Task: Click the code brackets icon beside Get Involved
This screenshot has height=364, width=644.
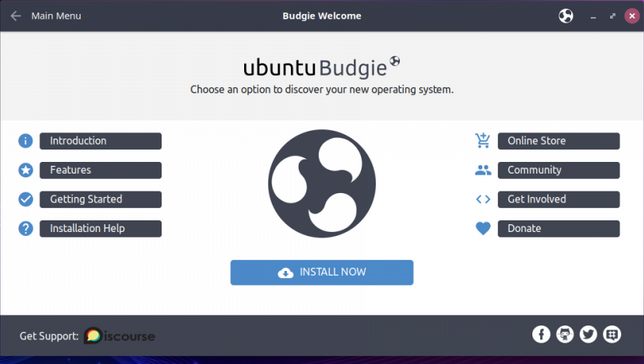Action: click(483, 199)
